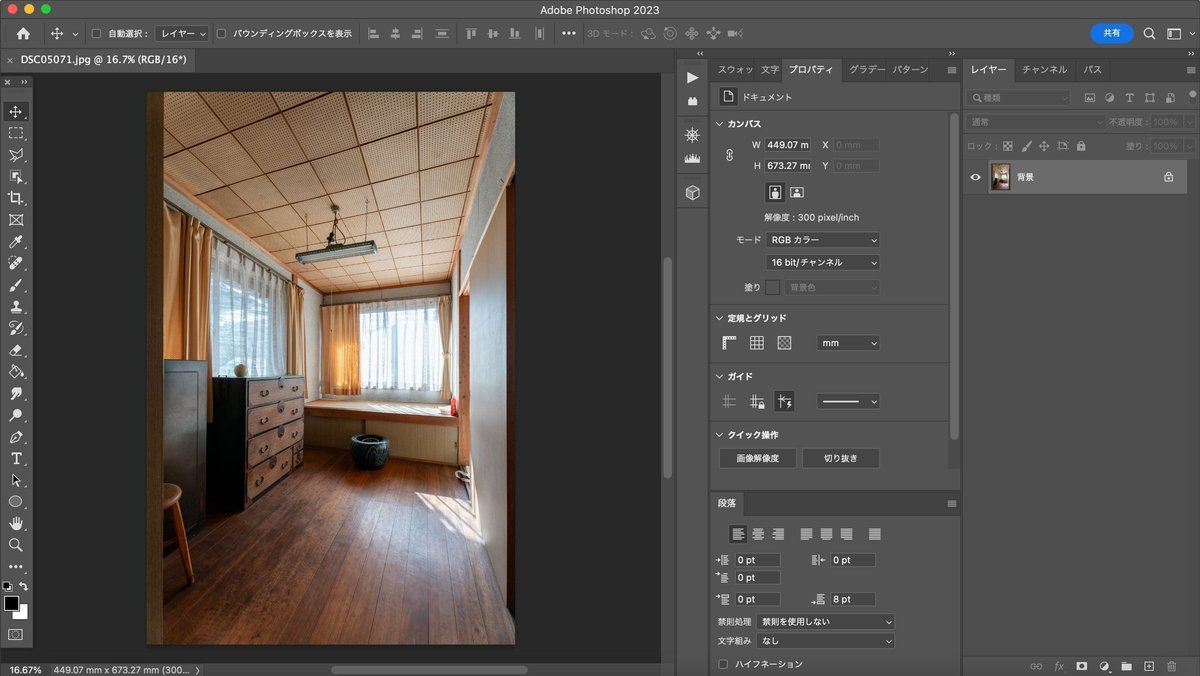Screen dimensions: 1200x676
Task: Select the Hand tool
Action: pos(16,523)
